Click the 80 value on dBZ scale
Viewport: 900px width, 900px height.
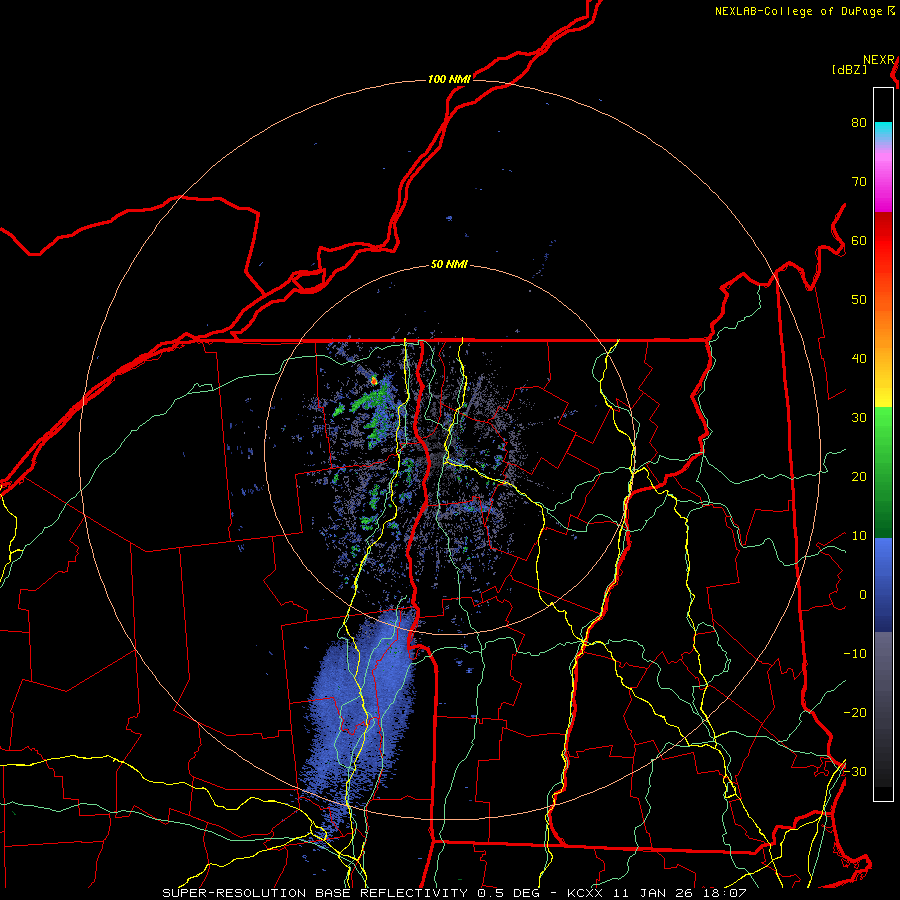[x=859, y=122]
